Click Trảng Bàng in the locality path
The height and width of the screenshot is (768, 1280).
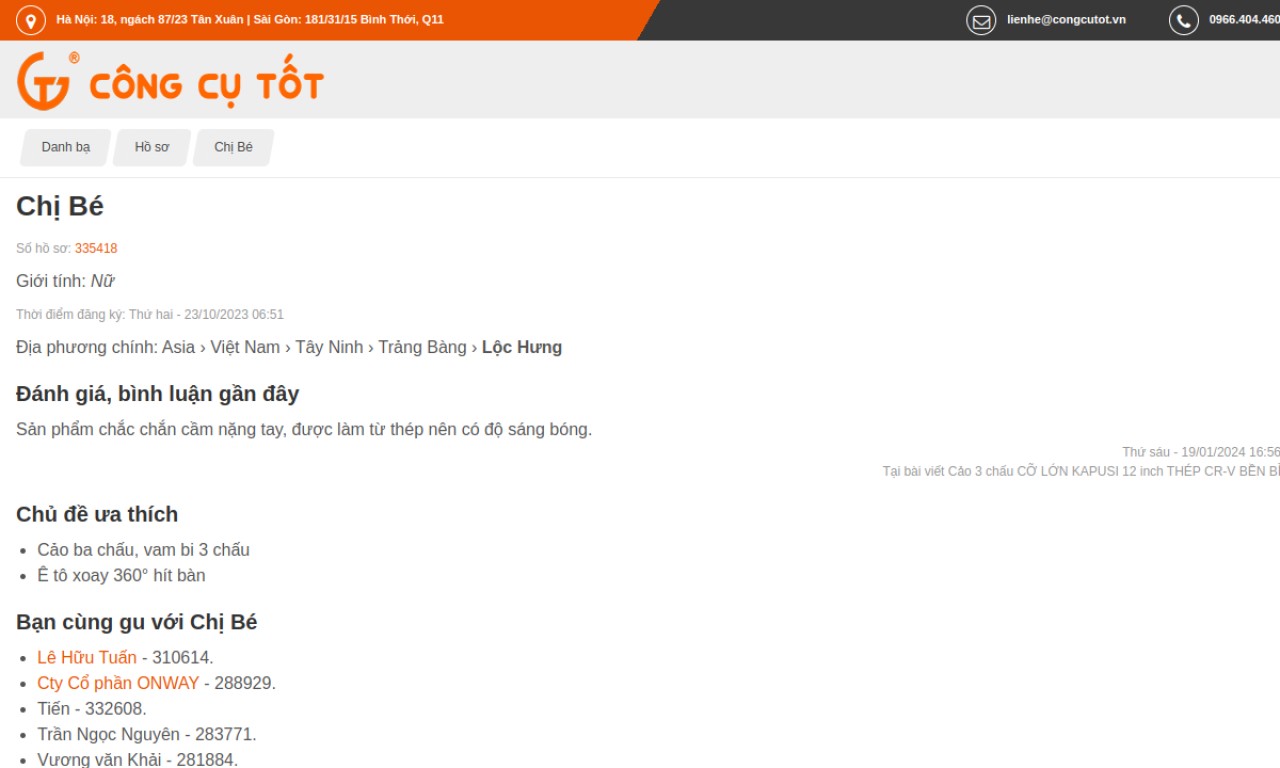coord(422,347)
